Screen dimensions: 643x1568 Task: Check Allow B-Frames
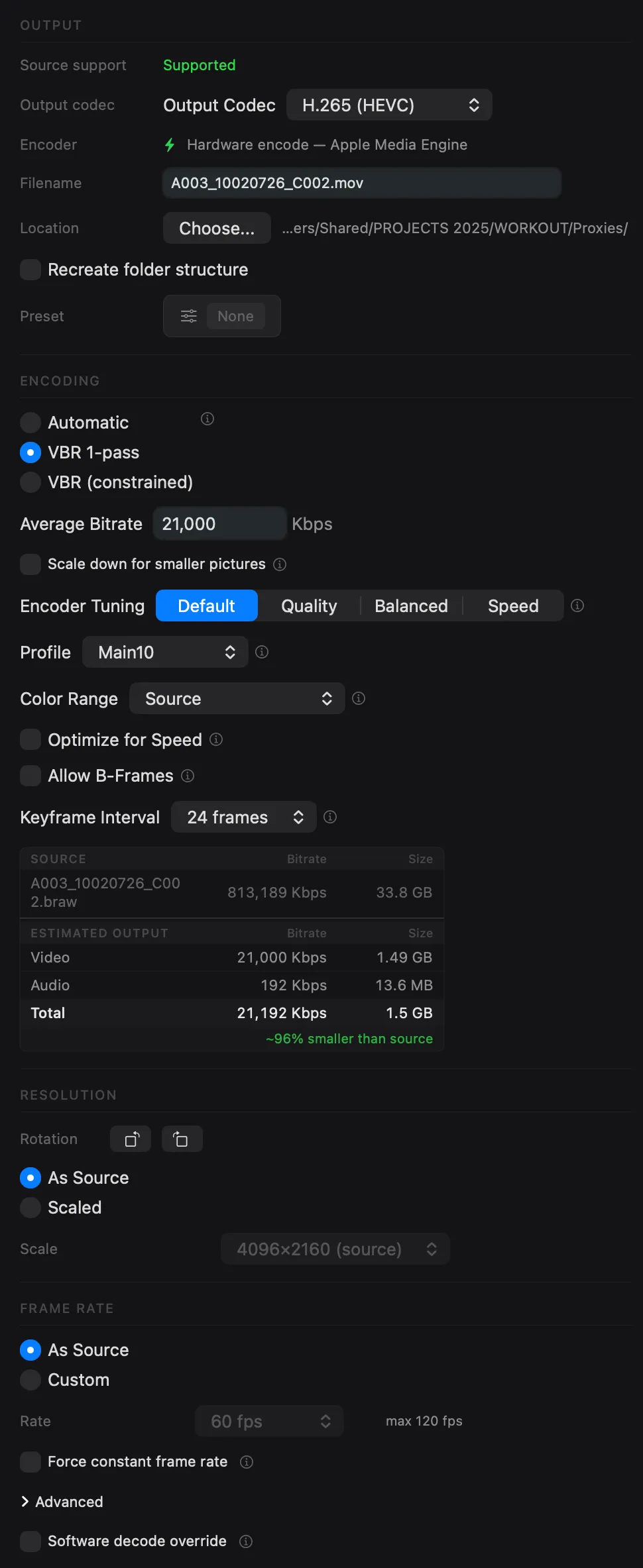(x=30, y=776)
